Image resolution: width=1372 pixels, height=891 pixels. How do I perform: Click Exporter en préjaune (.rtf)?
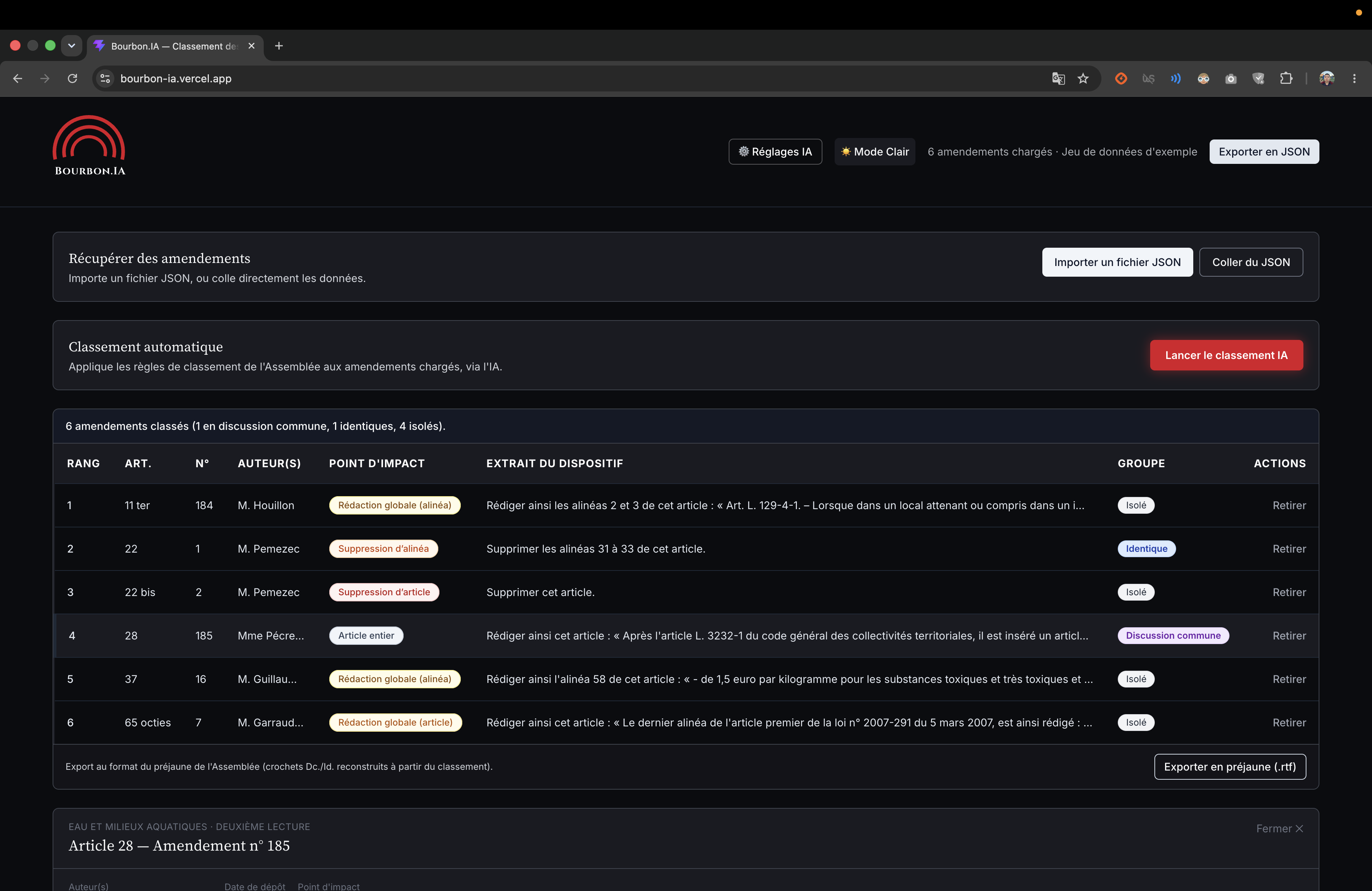coord(1229,766)
